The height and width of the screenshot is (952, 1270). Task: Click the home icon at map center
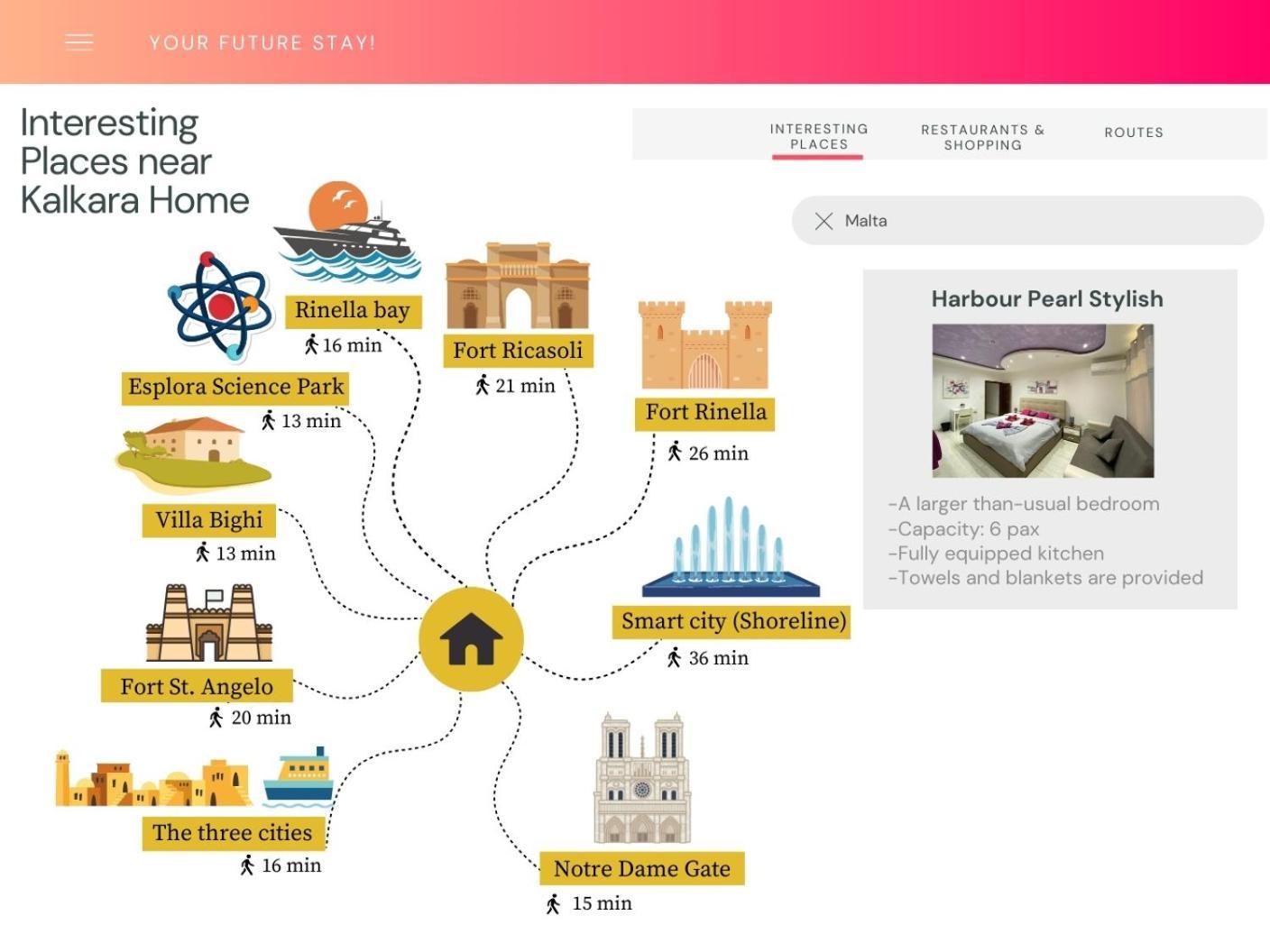471,639
